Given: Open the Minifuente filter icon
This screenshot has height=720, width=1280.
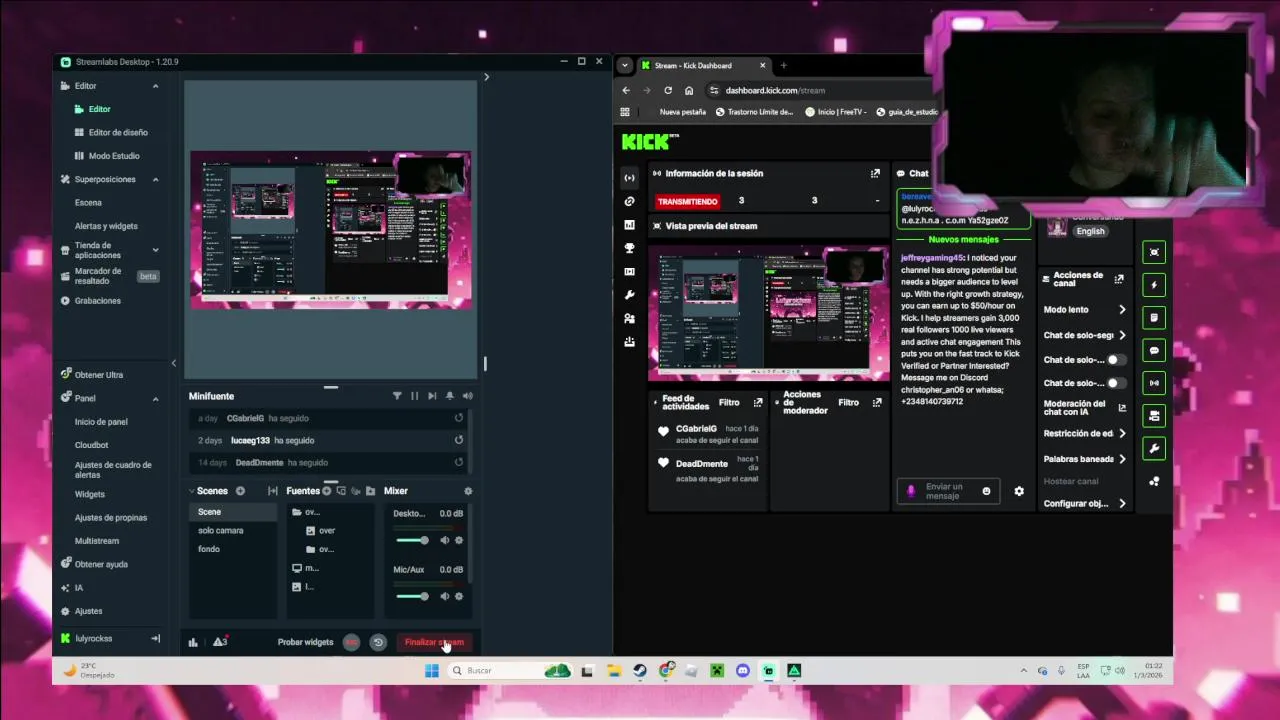Looking at the screenshot, I should coord(397,396).
